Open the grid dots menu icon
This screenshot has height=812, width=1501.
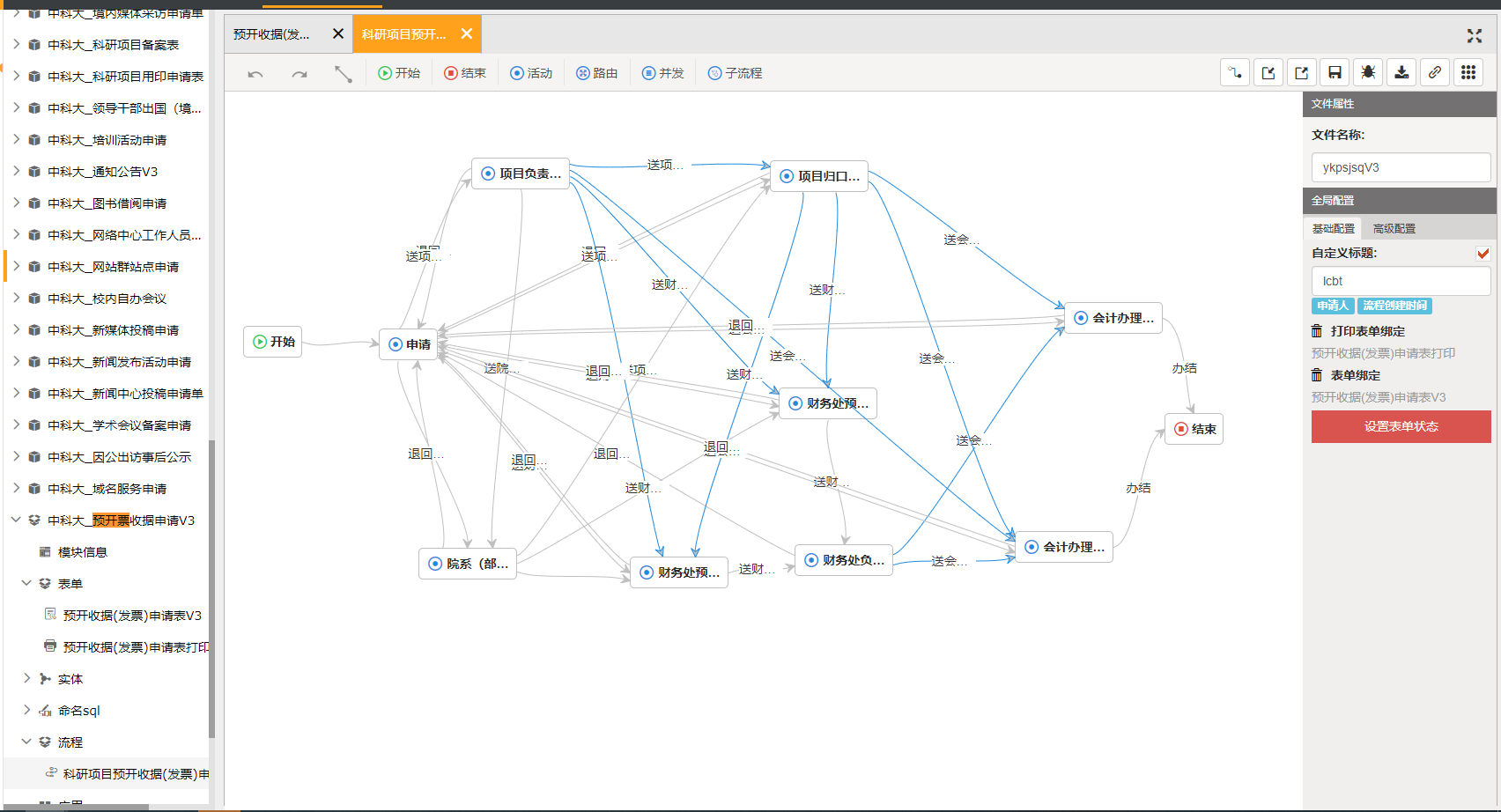pyautogui.click(x=1468, y=73)
